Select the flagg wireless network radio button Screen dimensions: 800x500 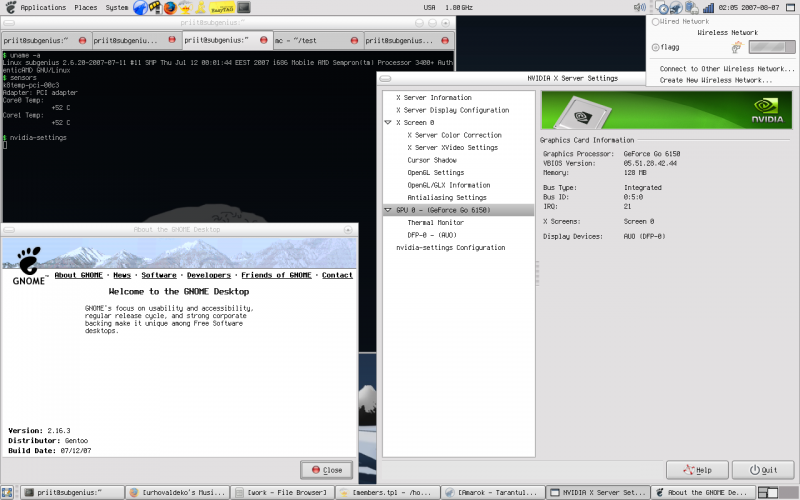coord(655,47)
